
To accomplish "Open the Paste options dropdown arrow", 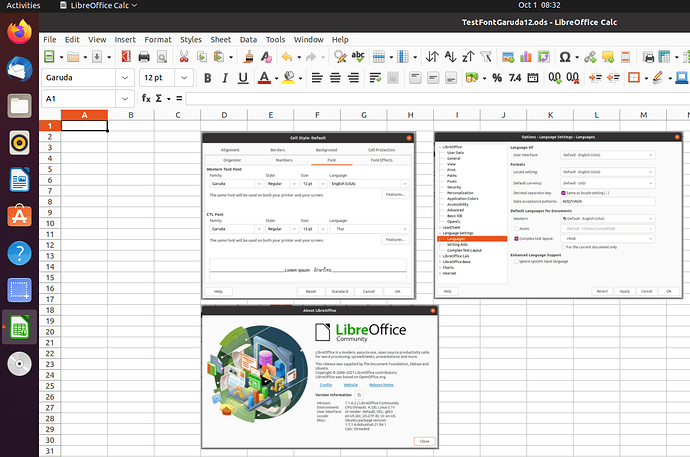I will [231, 57].
